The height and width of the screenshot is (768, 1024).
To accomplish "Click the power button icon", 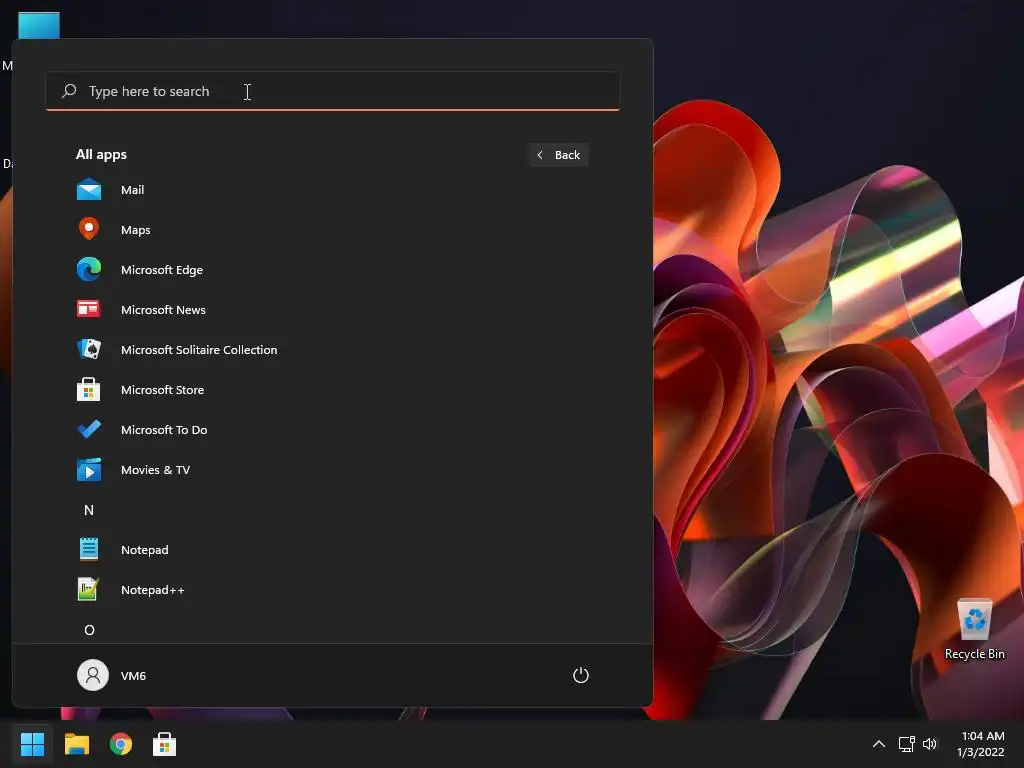I will point(581,675).
